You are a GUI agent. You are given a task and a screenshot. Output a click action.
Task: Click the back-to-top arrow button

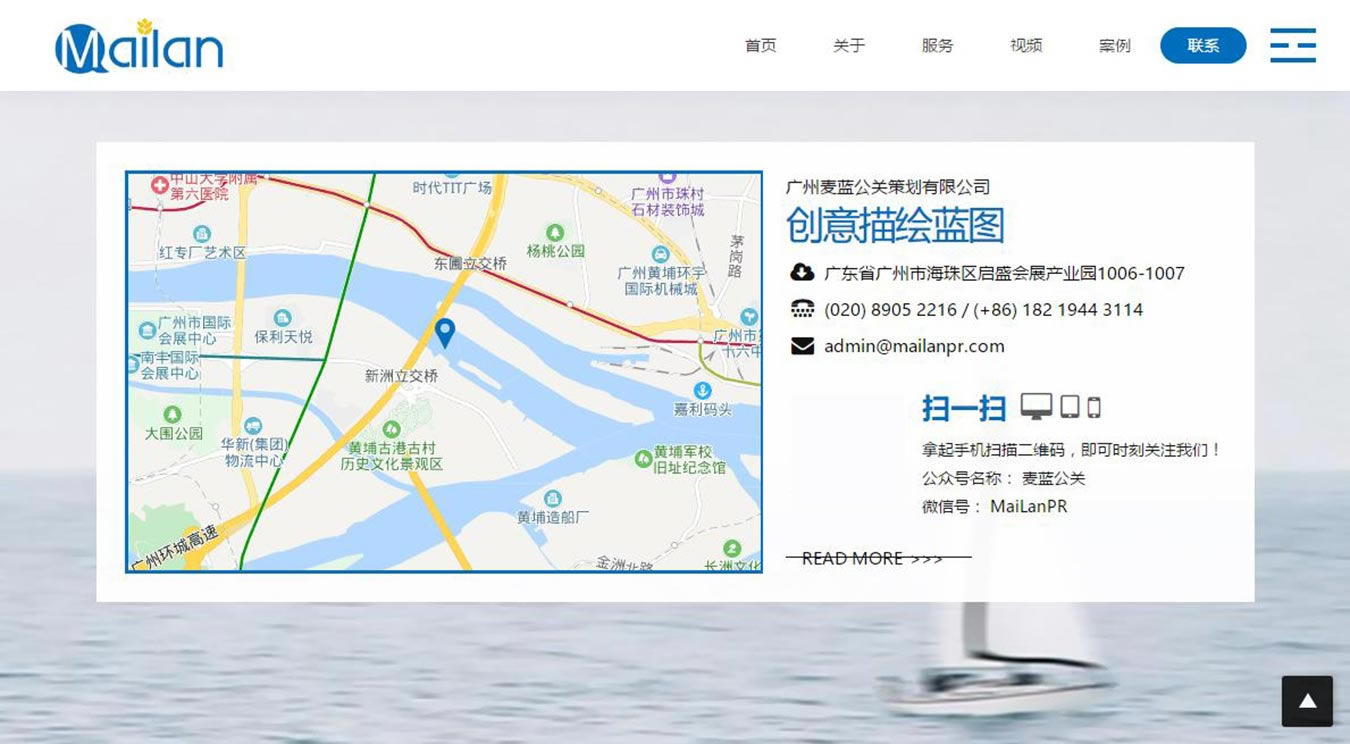coord(1306,701)
